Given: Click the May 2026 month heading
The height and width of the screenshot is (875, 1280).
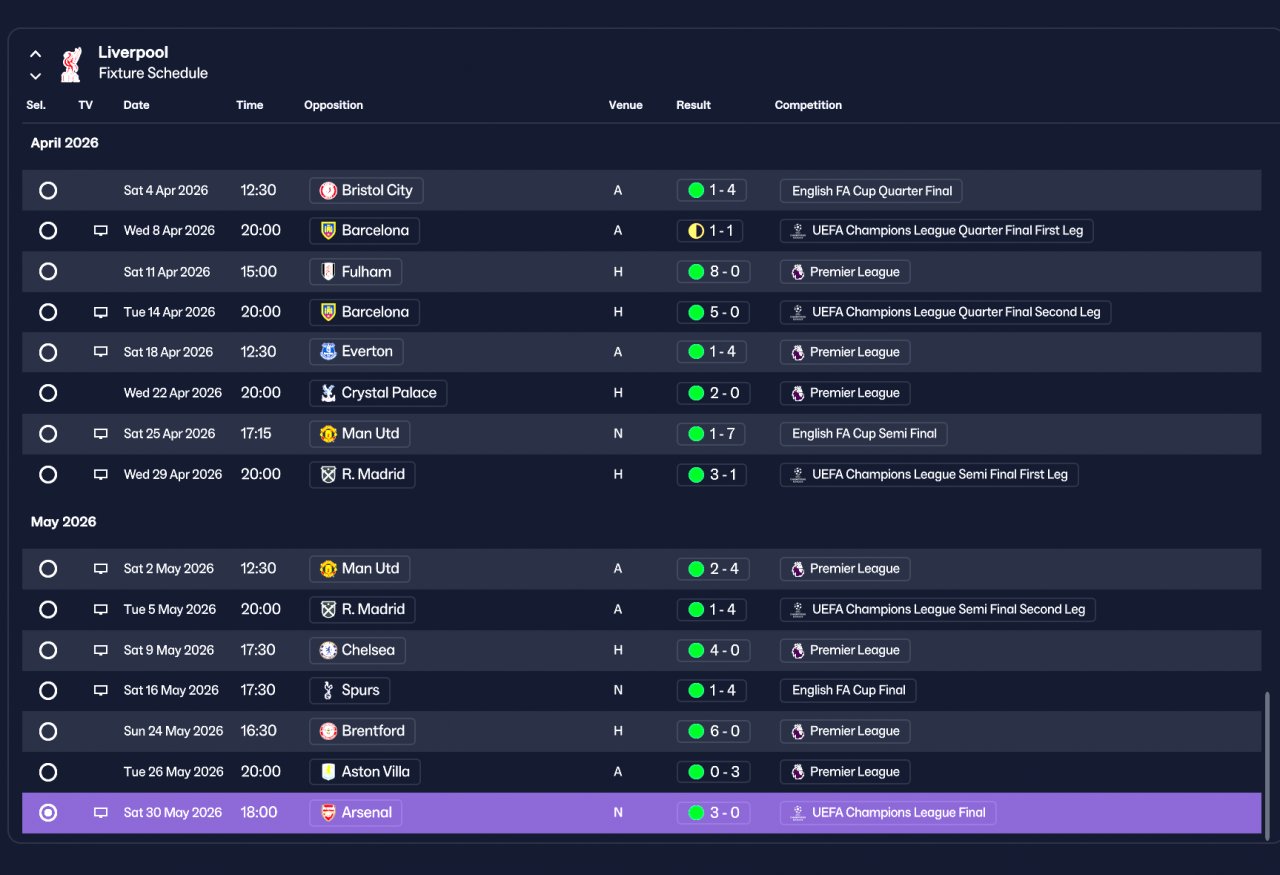Looking at the screenshot, I should (63, 522).
